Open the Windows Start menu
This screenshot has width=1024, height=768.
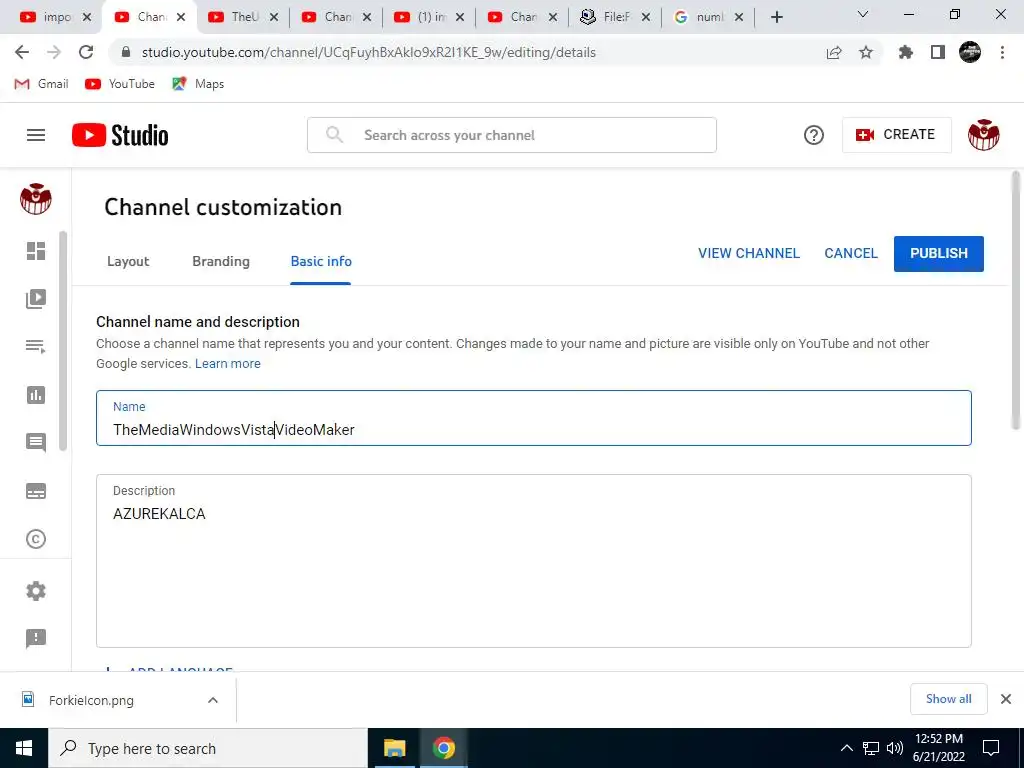click(24, 748)
